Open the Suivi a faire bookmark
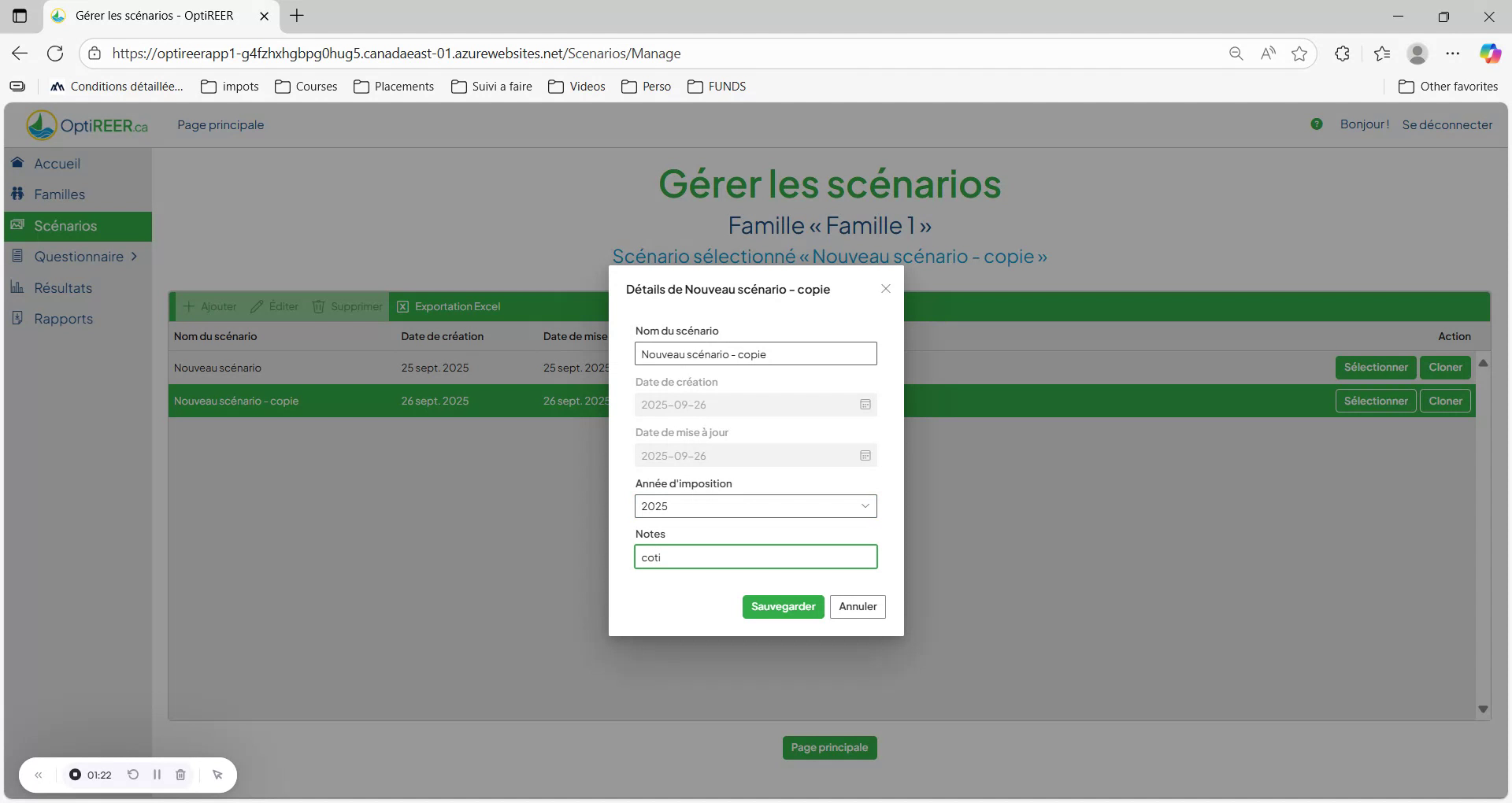Screen dimensions: 1512x803 point(491,87)
